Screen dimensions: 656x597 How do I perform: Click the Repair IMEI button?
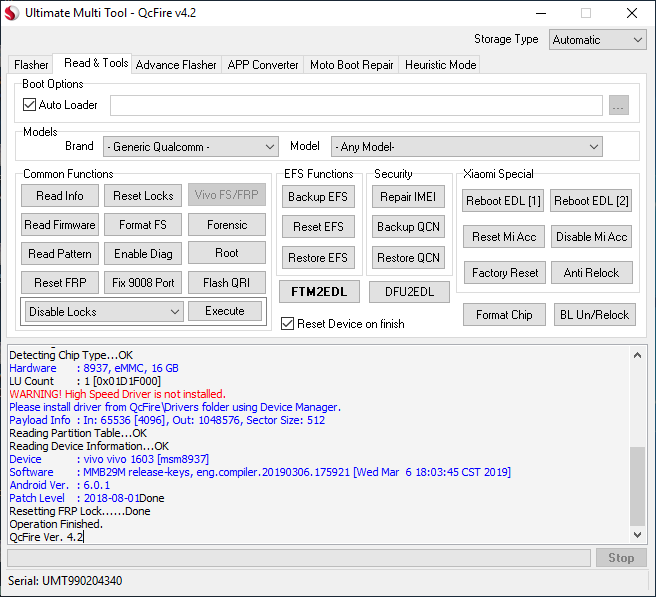click(408, 197)
